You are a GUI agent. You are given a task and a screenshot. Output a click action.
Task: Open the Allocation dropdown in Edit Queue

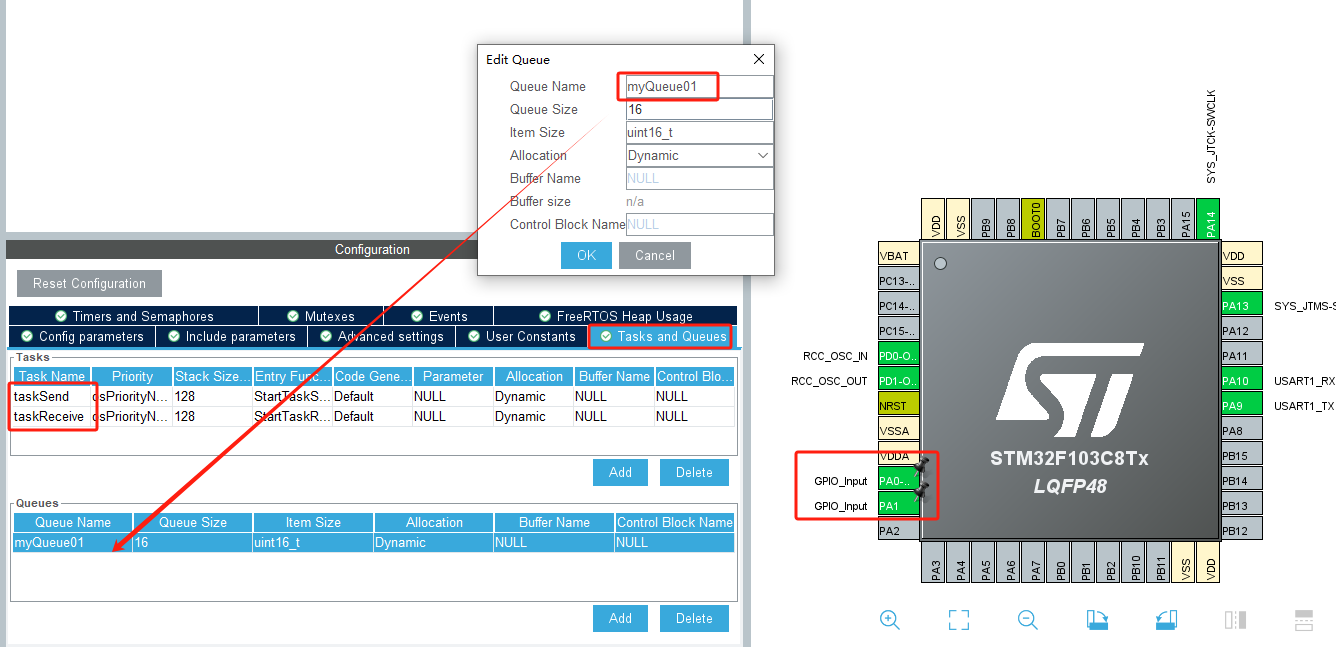(x=699, y=155)
